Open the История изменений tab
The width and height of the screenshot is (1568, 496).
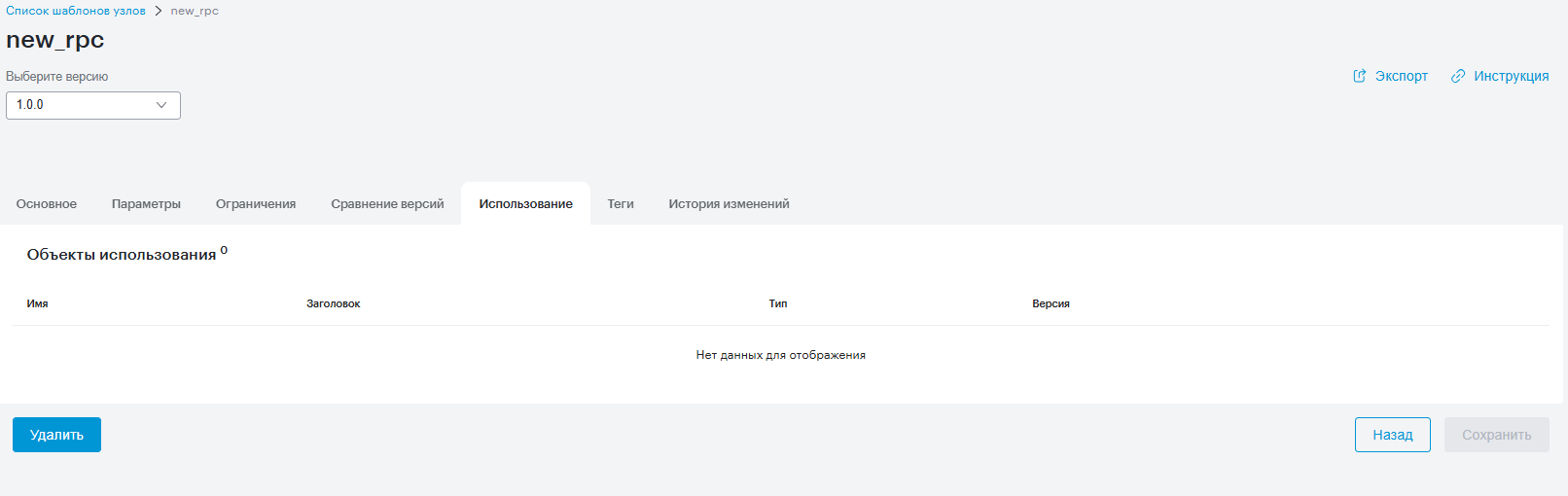point(729,204)
